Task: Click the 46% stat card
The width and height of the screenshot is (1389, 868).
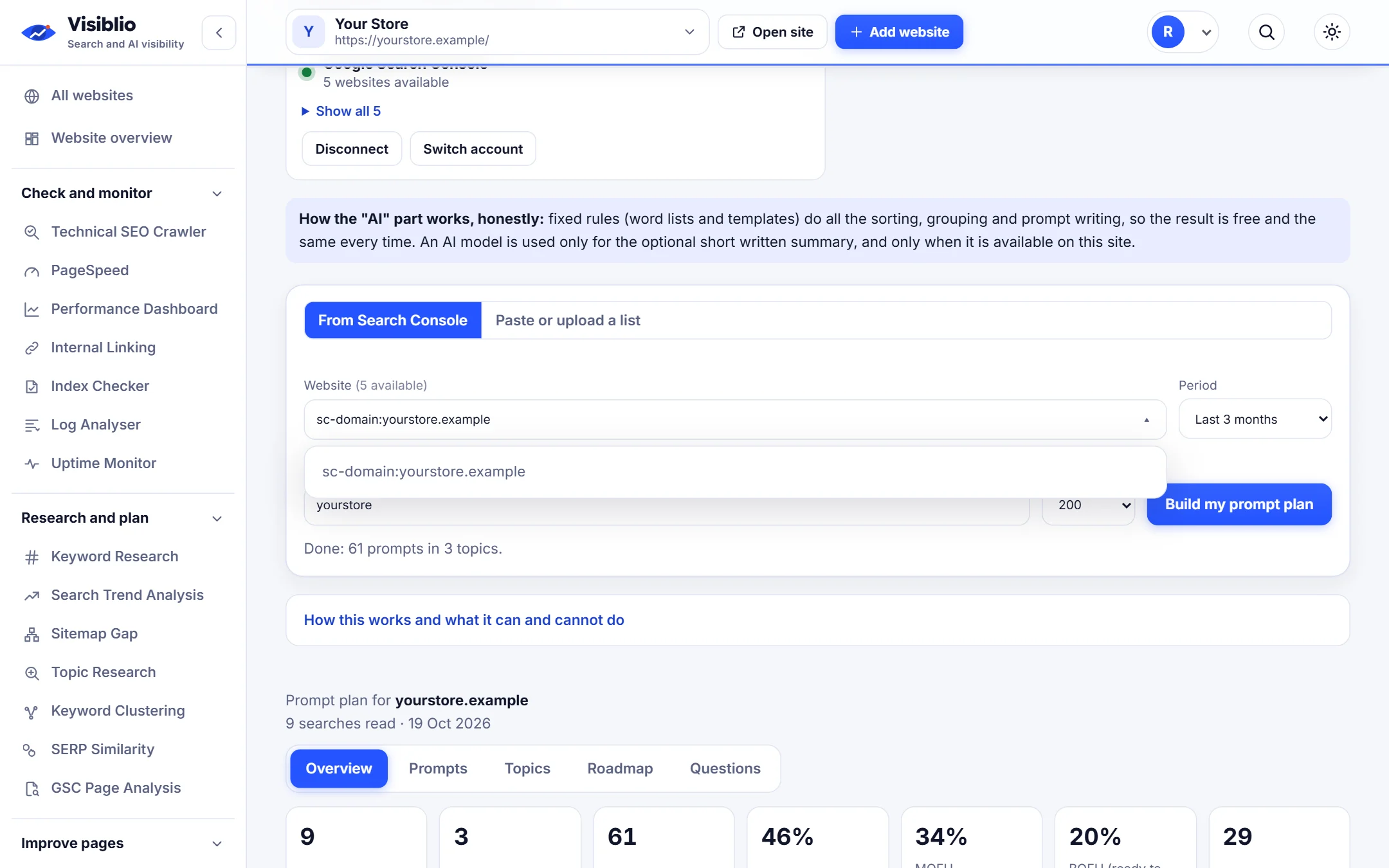Action: (x=818, y=837)
